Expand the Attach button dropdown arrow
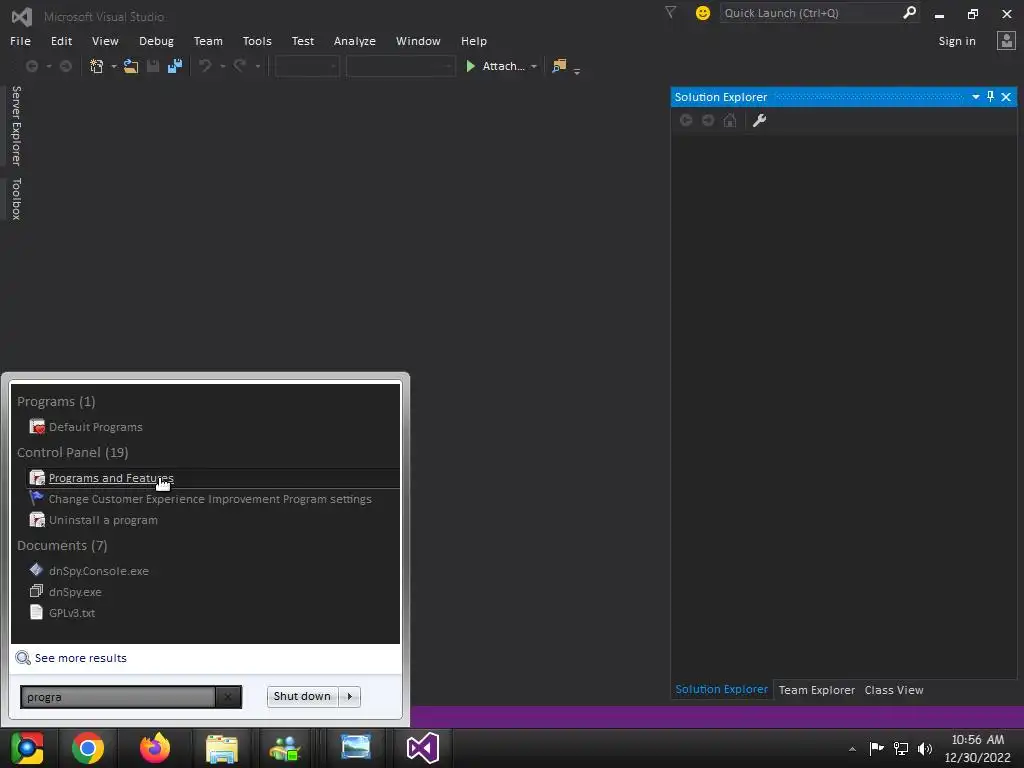 (534, 67)
